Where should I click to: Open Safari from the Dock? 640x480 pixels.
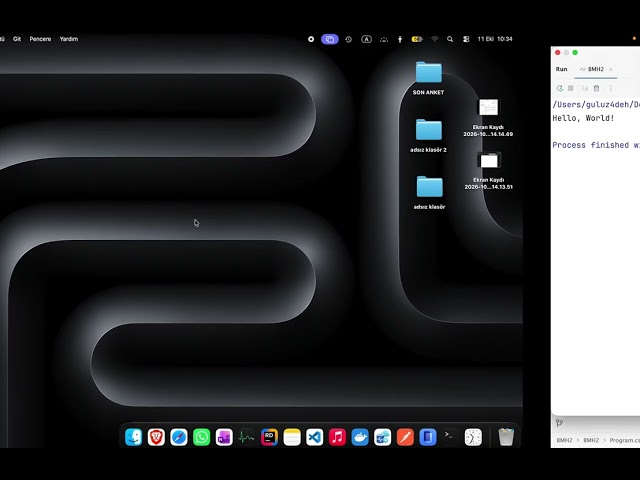pyautogui.click(x=179, y=437)
